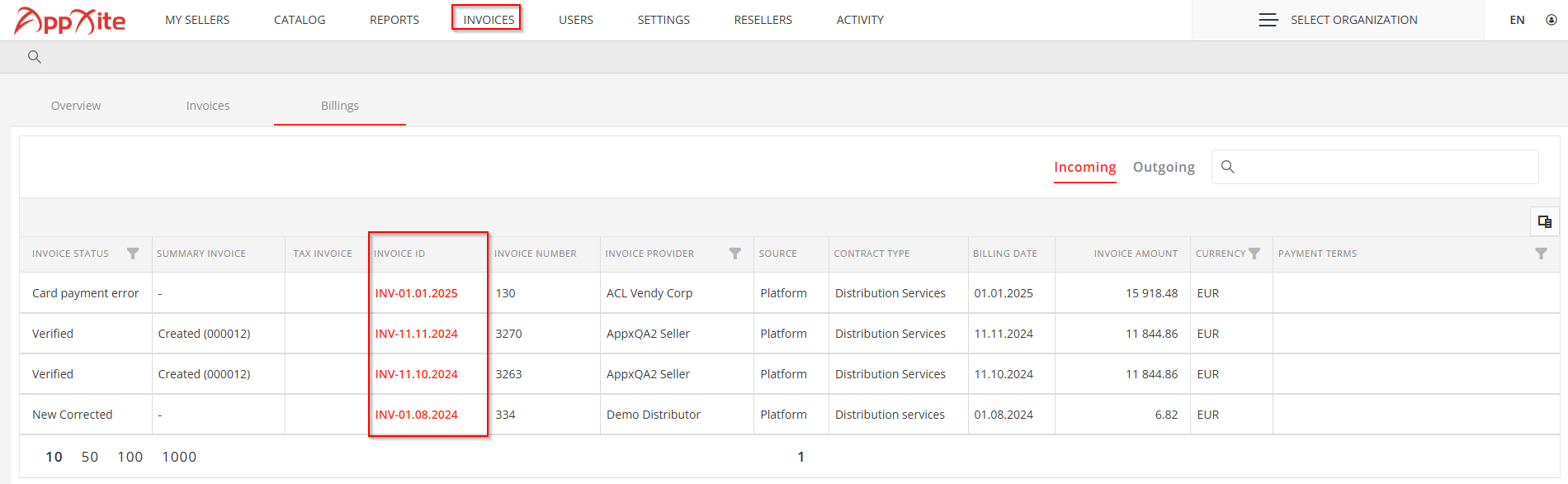This screenshot has height=484, width=1568.
Task: Open the Invoices sub-tab
Action: click(x=208, y=106)
